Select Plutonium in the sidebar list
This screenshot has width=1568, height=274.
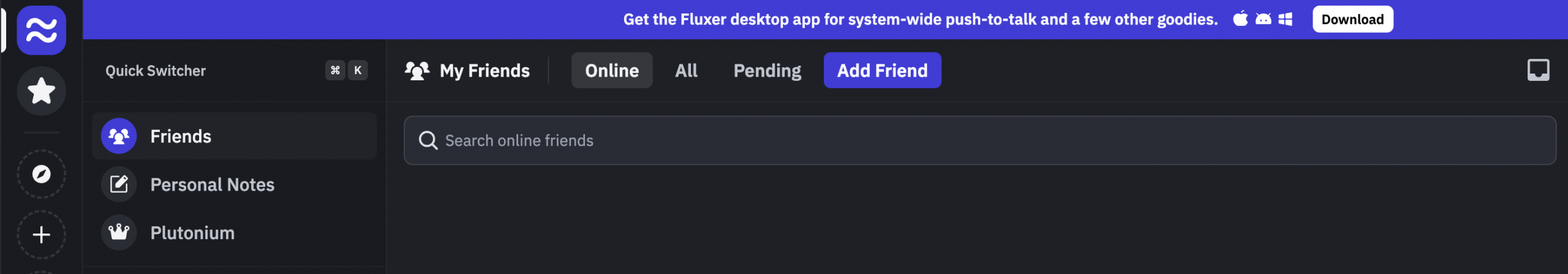(x=192, y=233)
